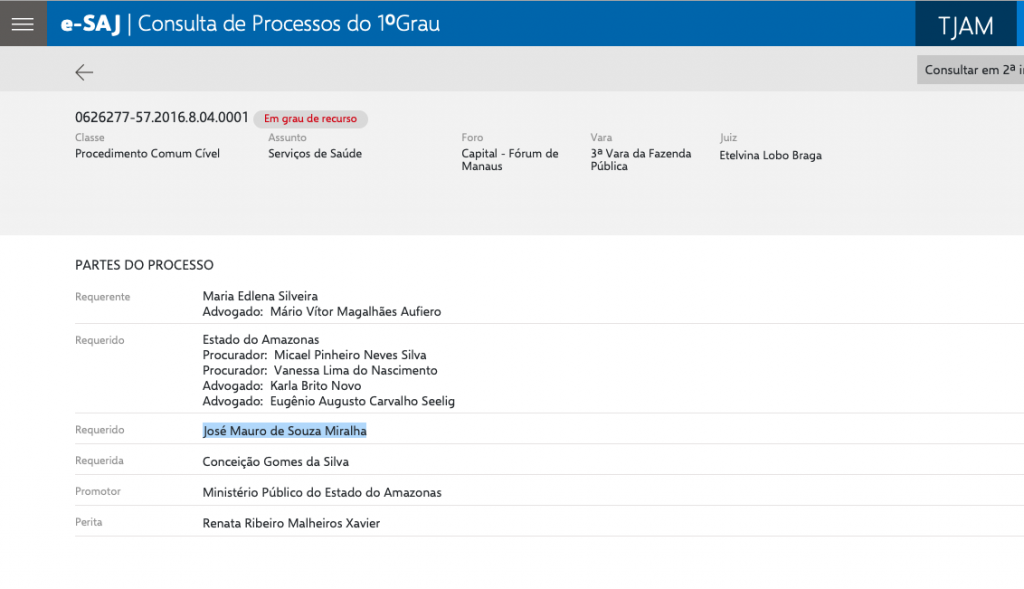Click the 'Assunto' field label
Image resolution: width=1024 pixels, height=589 pixels.
(287, 138)
